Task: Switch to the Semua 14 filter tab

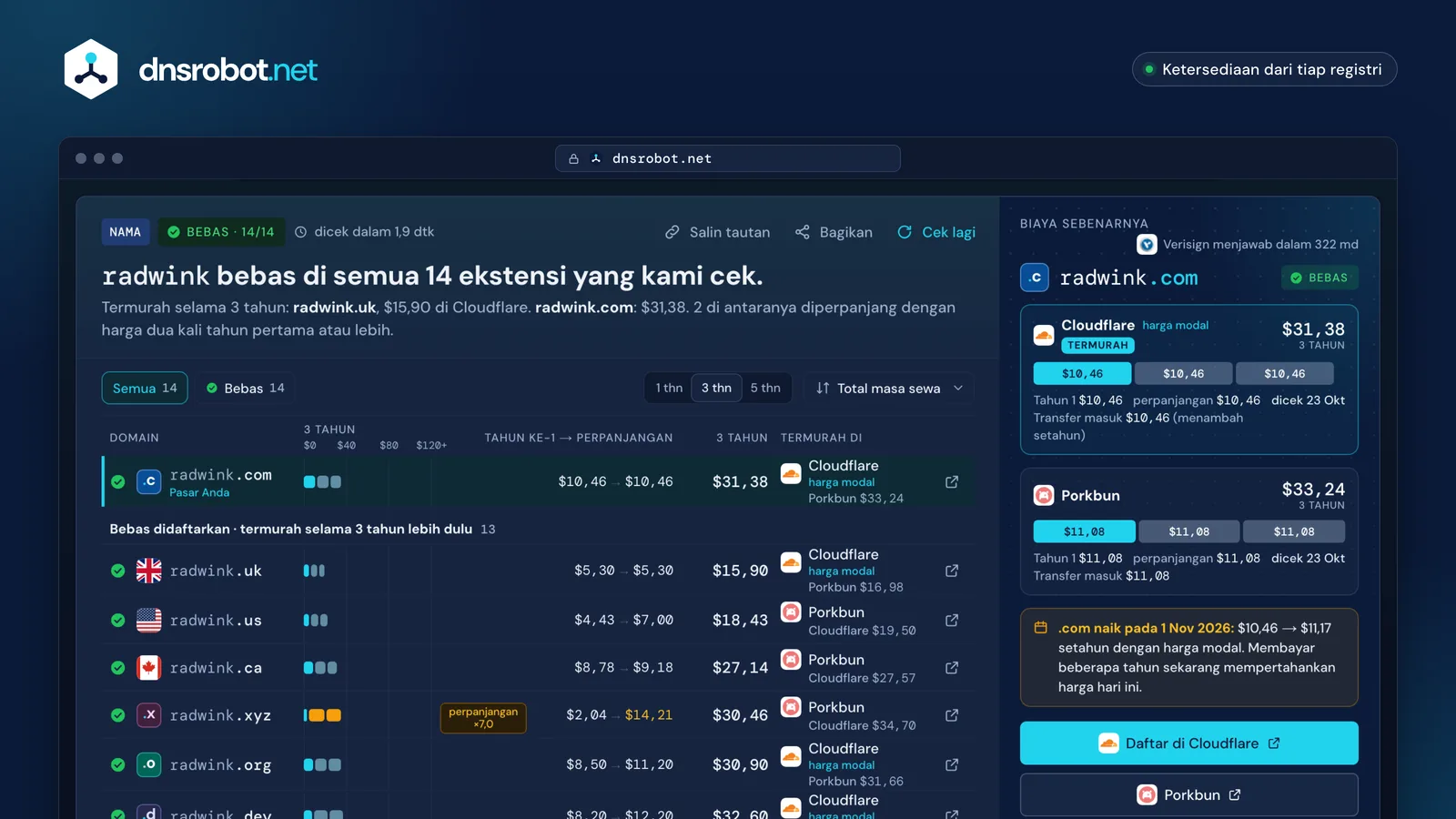Action: 145,388
